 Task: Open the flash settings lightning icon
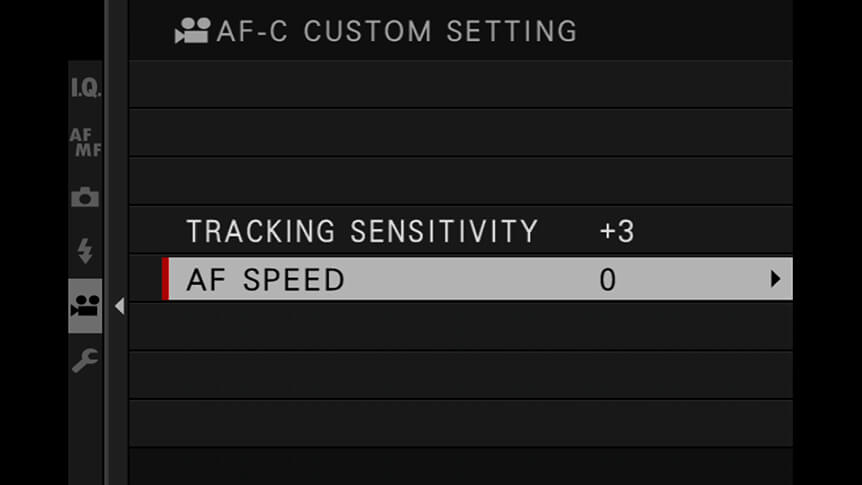85,251
